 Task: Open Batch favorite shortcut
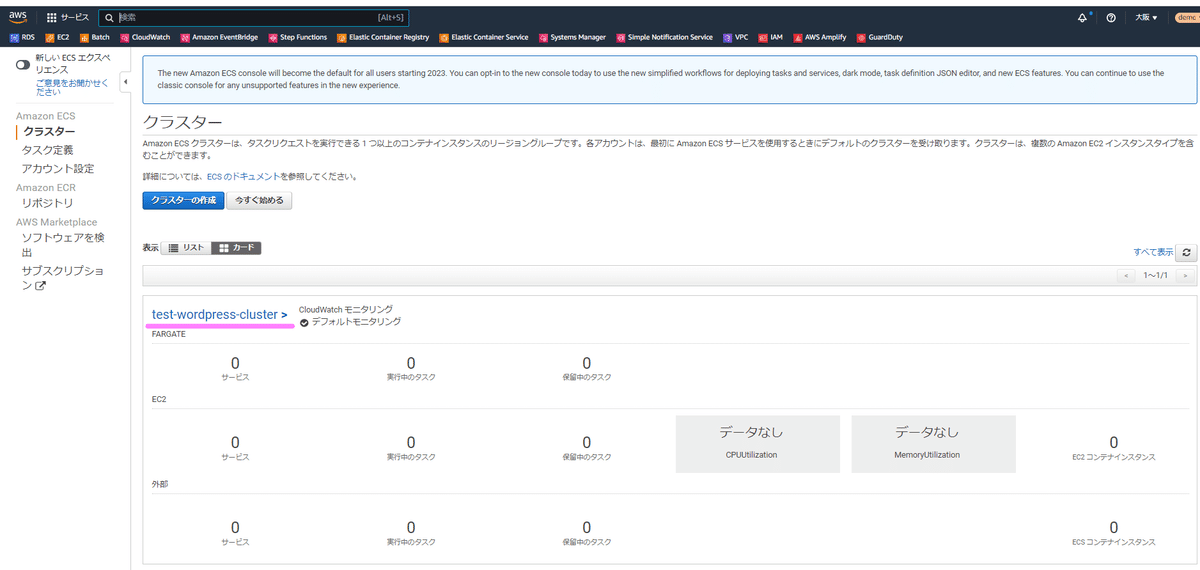[x=94, y=37]
